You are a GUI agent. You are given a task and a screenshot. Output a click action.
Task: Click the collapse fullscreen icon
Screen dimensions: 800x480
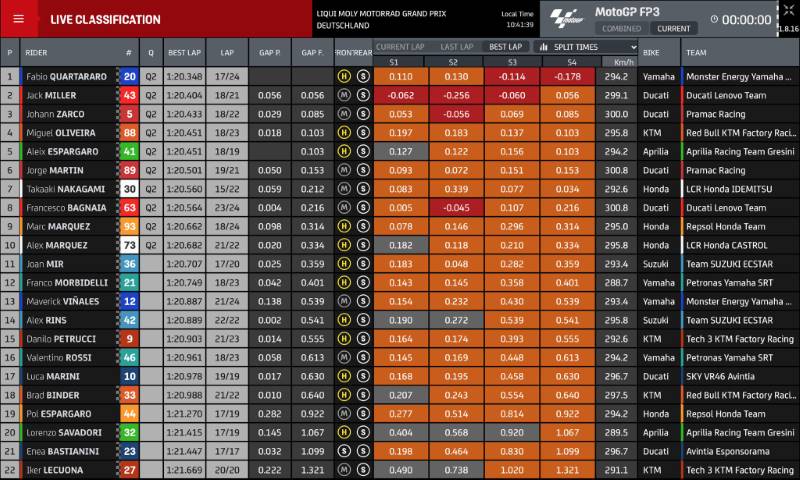tap(789, 11)
